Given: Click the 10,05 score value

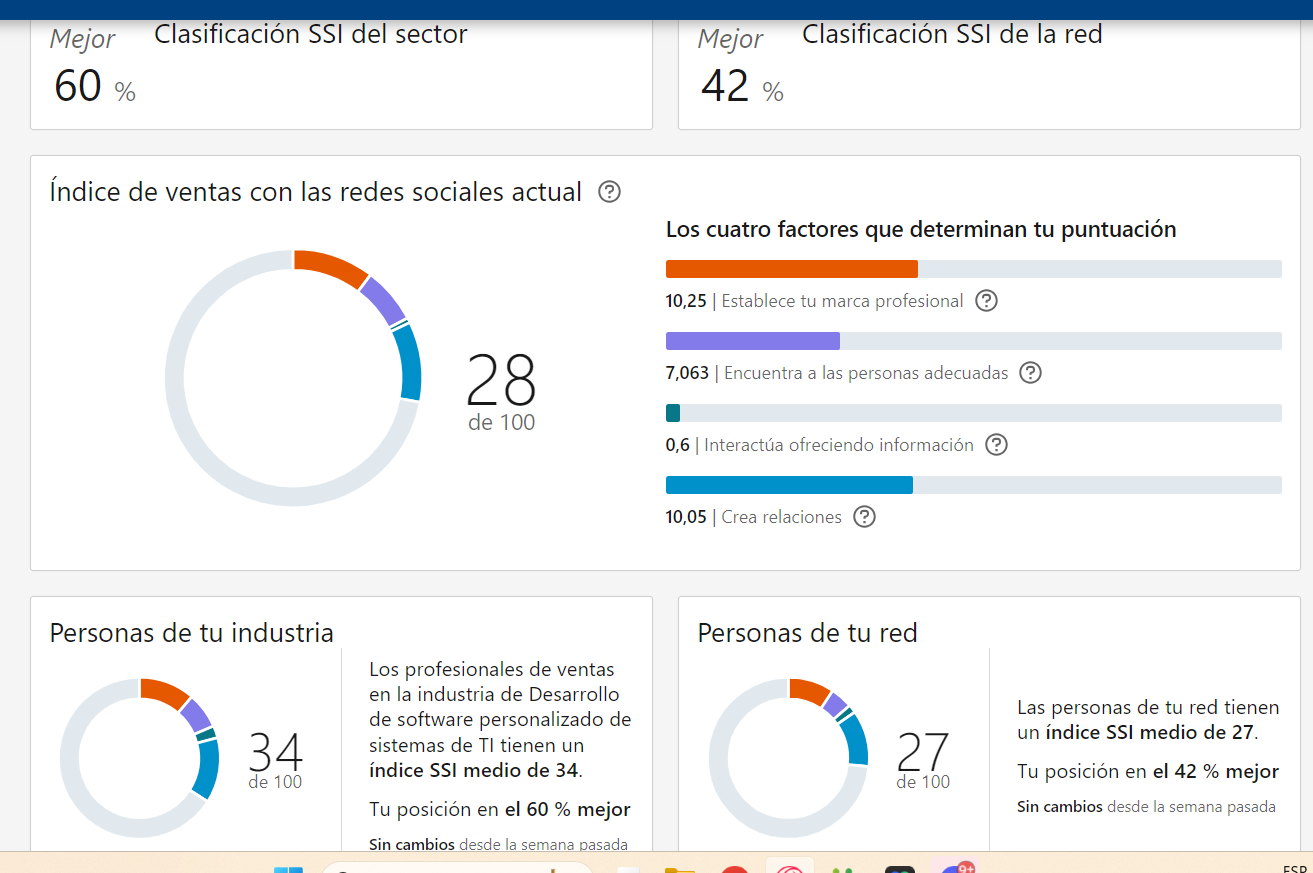Looking at the screenshot, I should pyautogui.click(x=686, y=517).
